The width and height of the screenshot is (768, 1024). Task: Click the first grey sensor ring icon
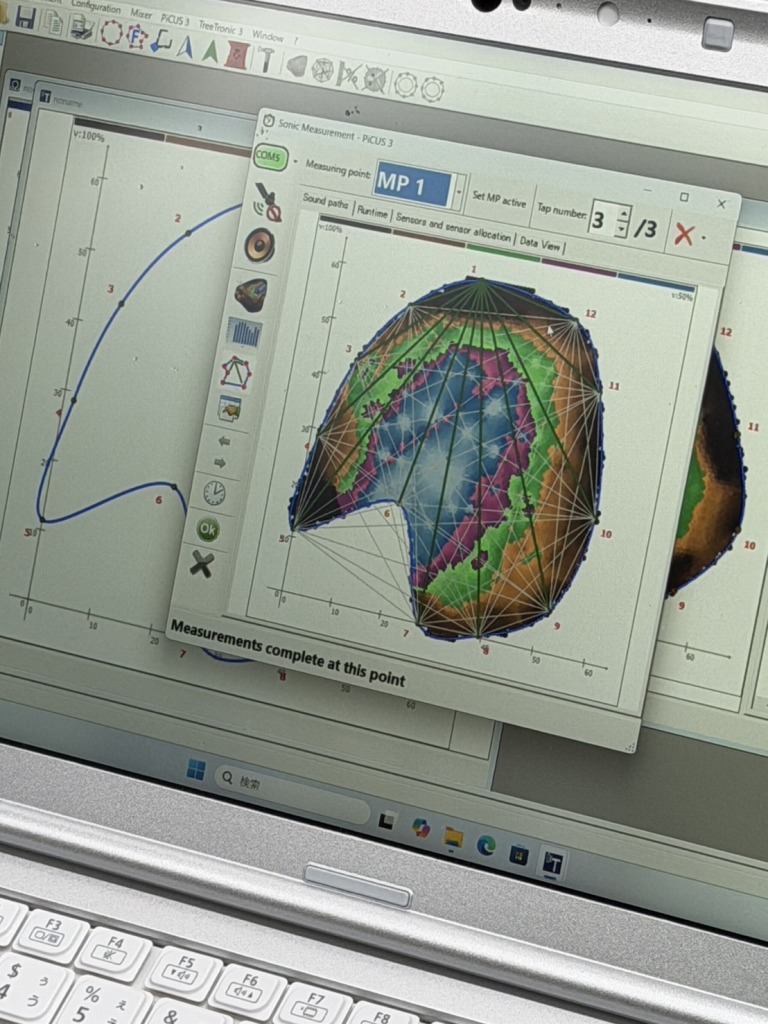(x=405, y=85)
